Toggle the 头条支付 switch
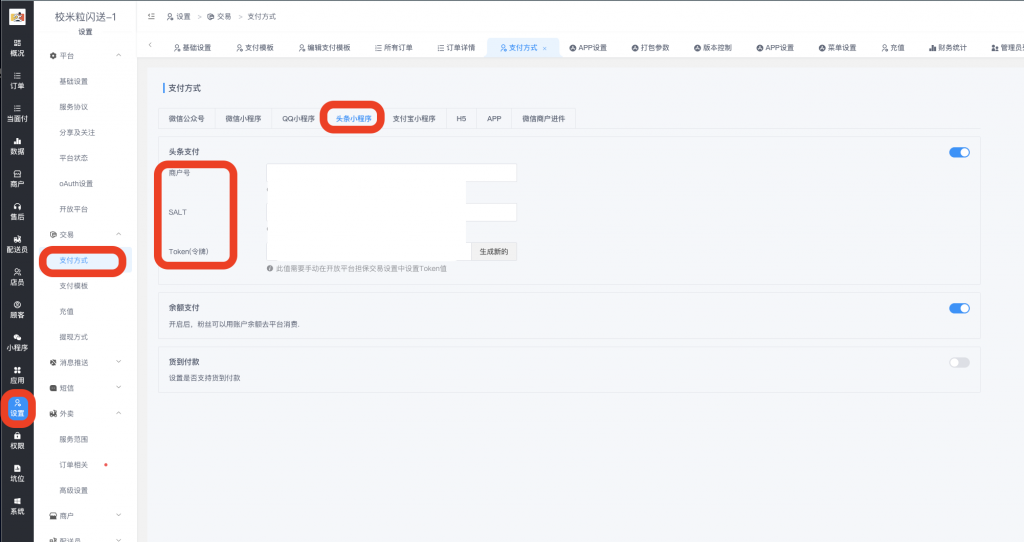Image resolution: width=1024 pixels, height=542 pixels. tap(959, 152)
